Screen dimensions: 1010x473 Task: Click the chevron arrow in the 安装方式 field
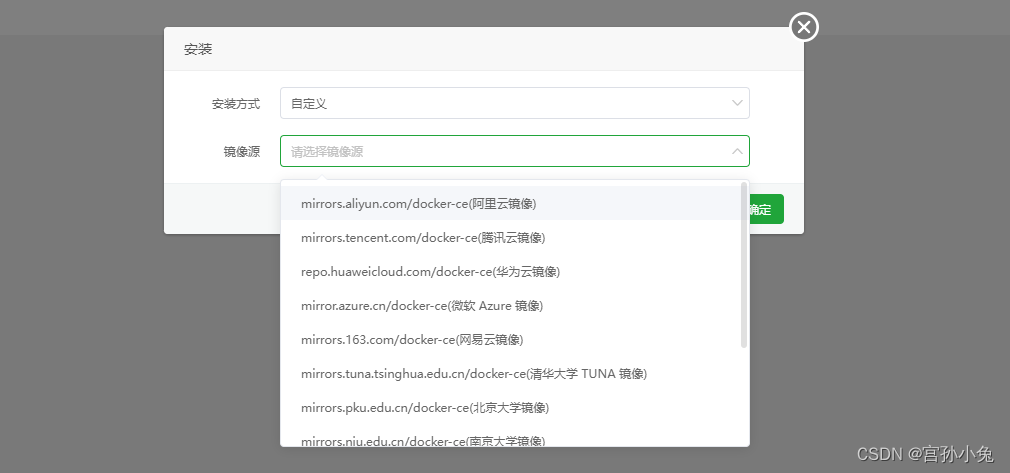[738, 103]
